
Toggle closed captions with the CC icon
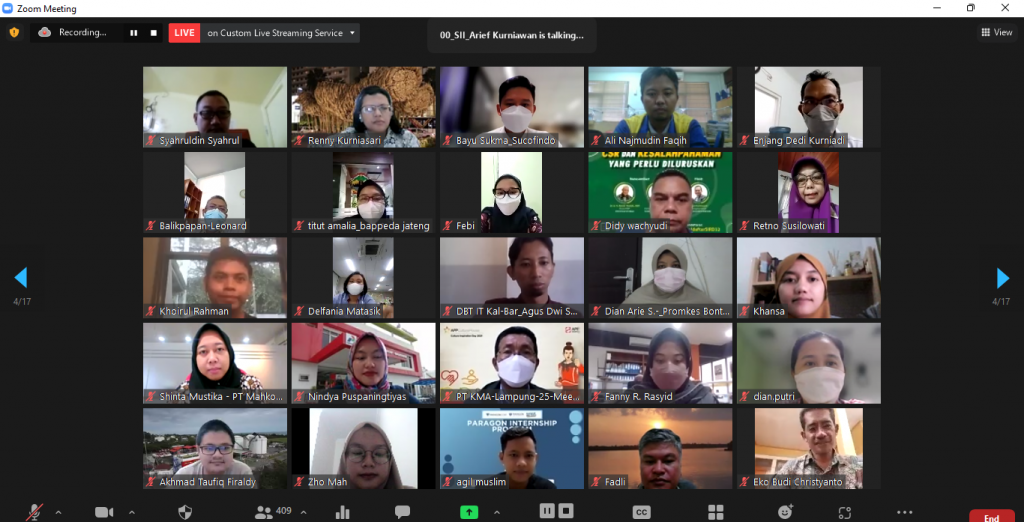tap(641, 512)
